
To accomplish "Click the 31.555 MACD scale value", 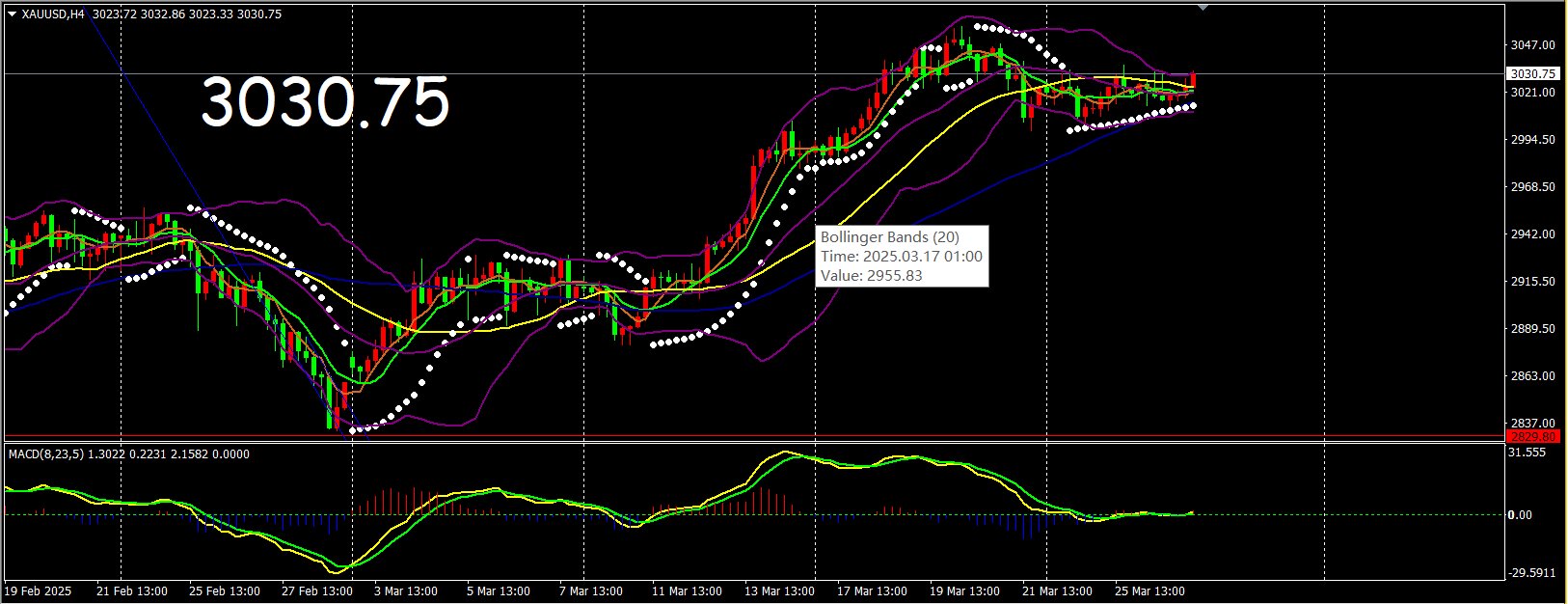I will tap(1529, 453).
